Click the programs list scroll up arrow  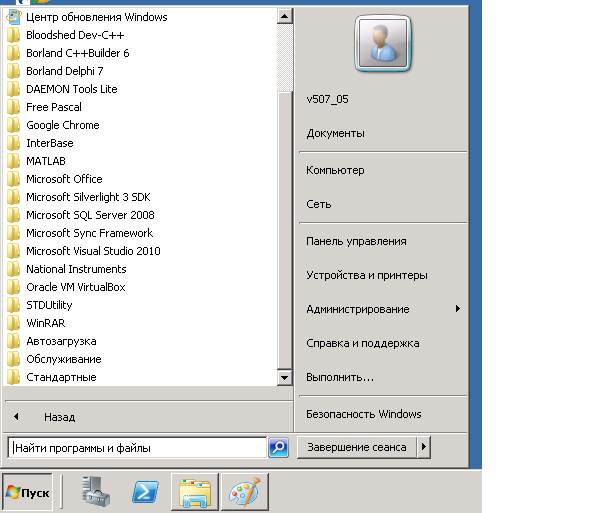coord(285,16)
